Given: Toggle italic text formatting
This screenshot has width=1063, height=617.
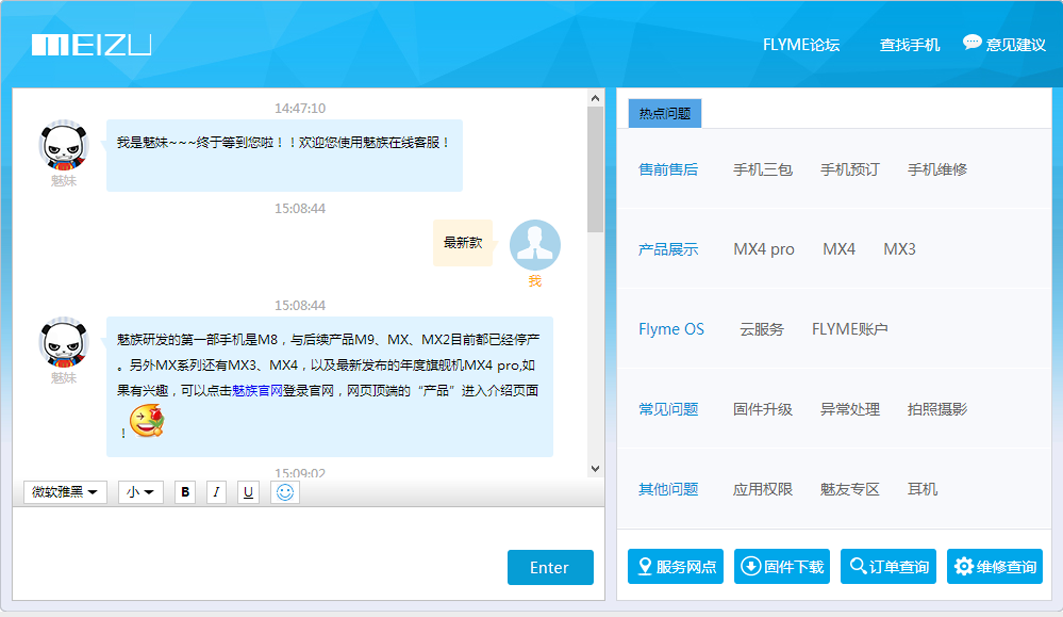Looking at the screenshot, I should (x=216, y=492).
